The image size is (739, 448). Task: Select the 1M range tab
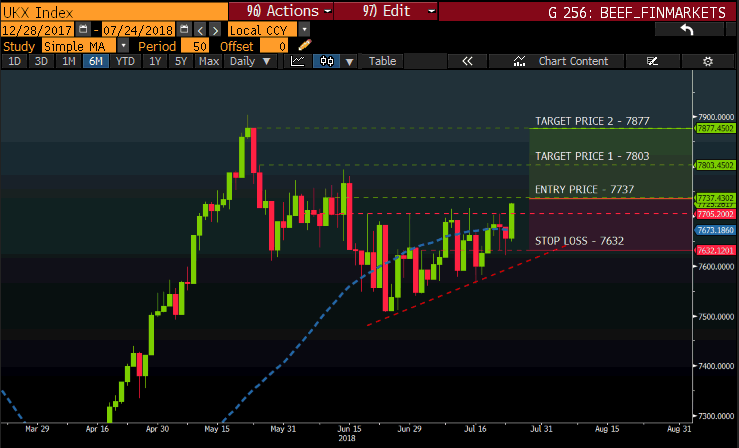click(69, 61)
